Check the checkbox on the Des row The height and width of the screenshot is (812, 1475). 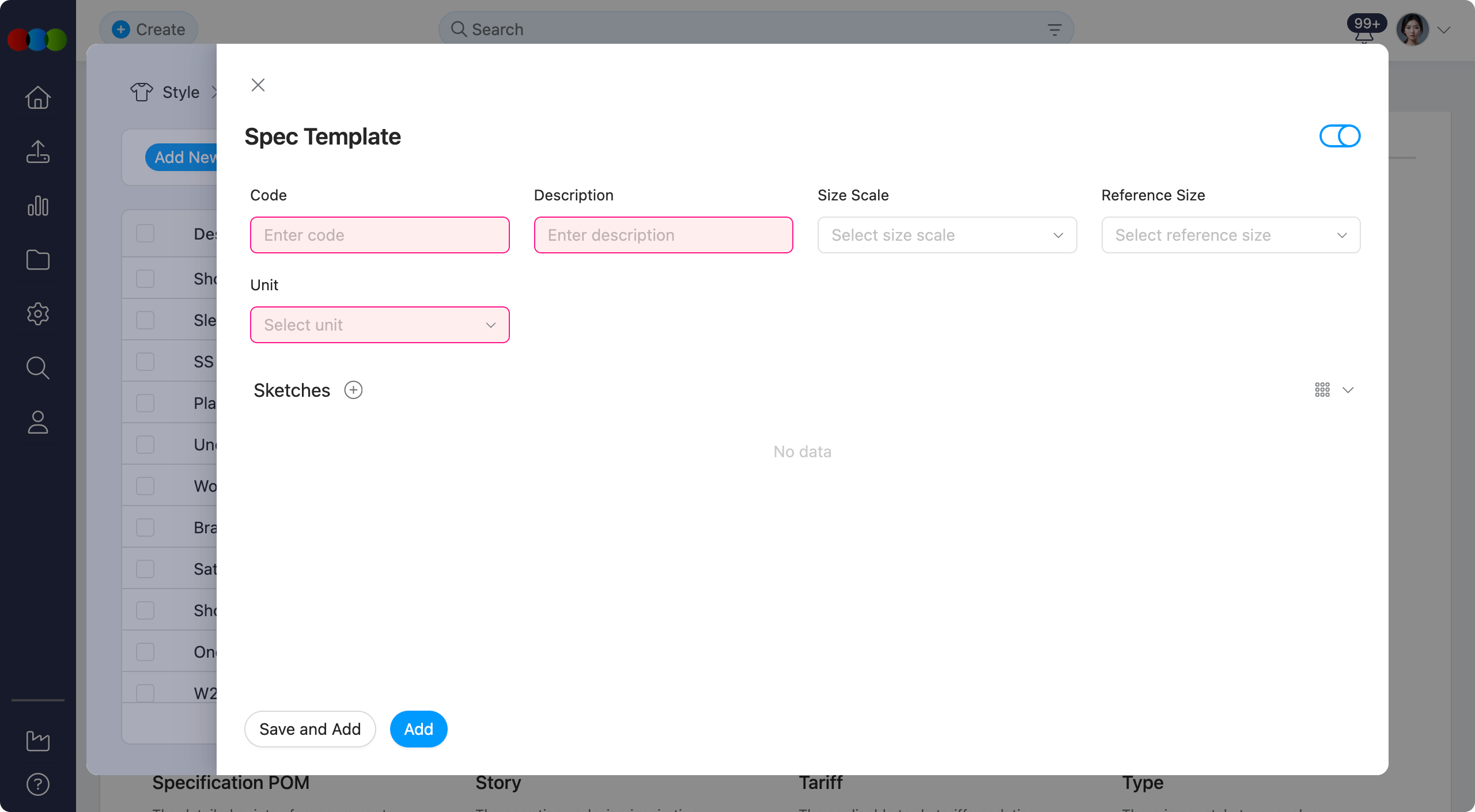(x=144, y=233)
